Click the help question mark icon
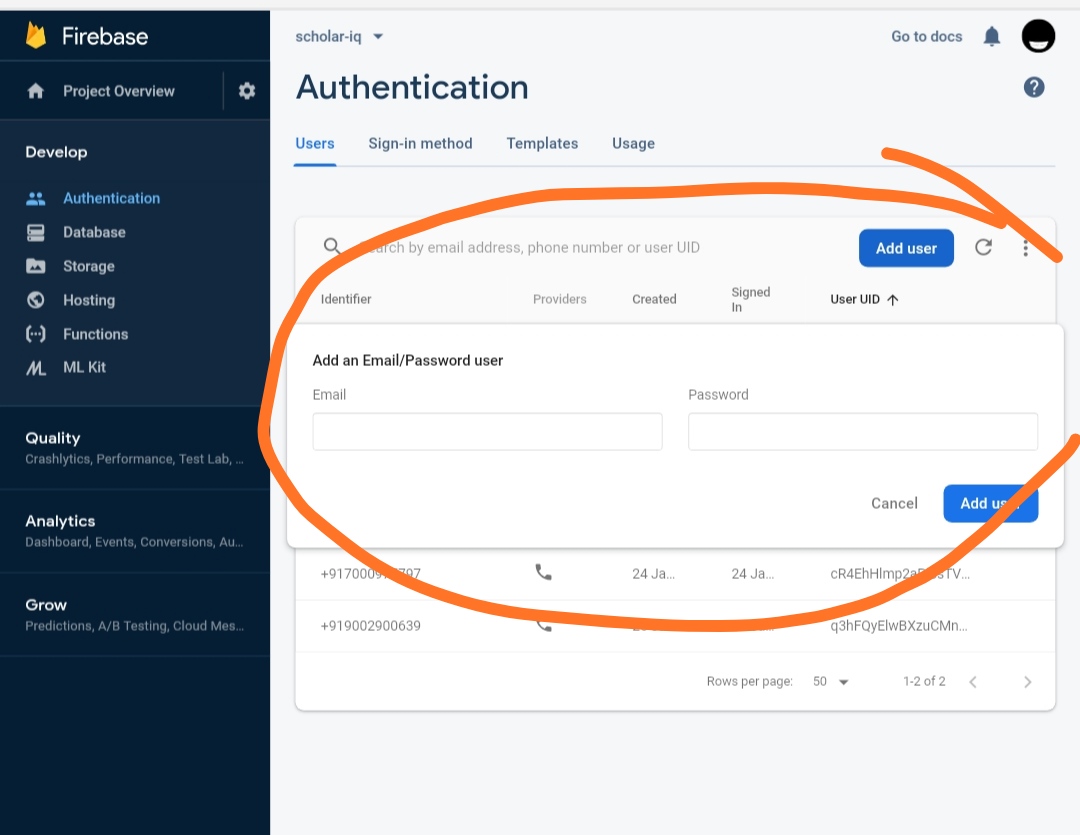1080x835 pixels. click(1034, 87)
